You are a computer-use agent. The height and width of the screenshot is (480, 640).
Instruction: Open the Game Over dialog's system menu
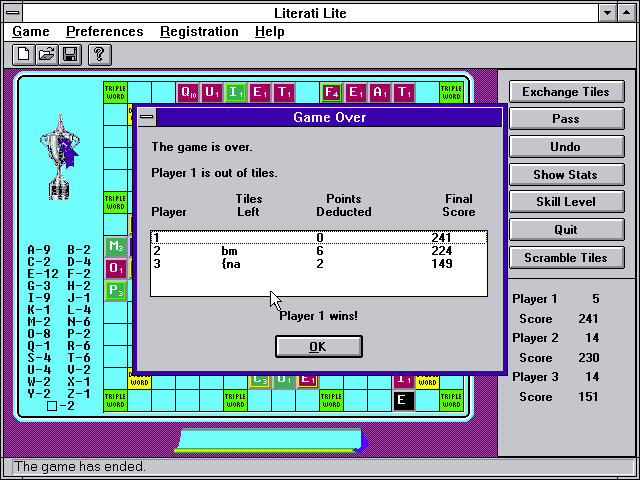click(x=147, y=118)
